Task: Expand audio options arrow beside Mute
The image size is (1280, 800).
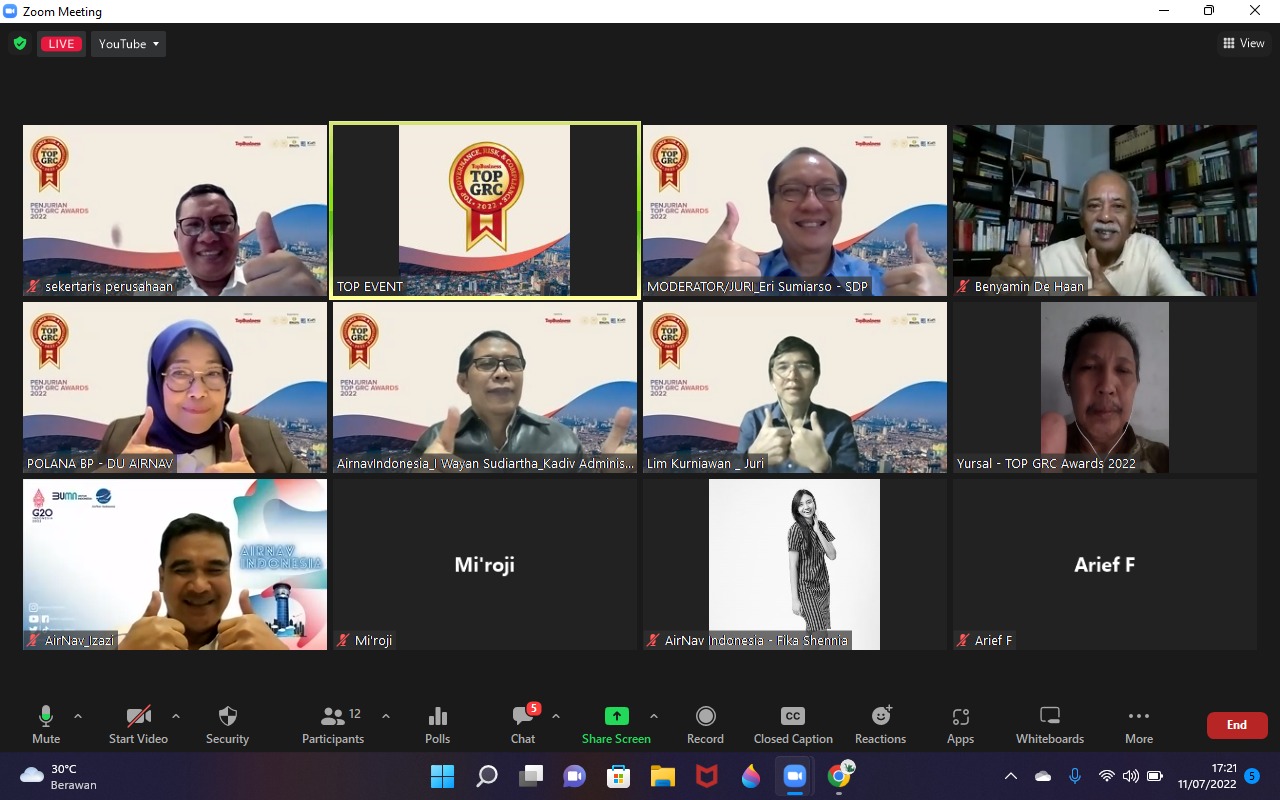Action: click(x=78, y=716)
